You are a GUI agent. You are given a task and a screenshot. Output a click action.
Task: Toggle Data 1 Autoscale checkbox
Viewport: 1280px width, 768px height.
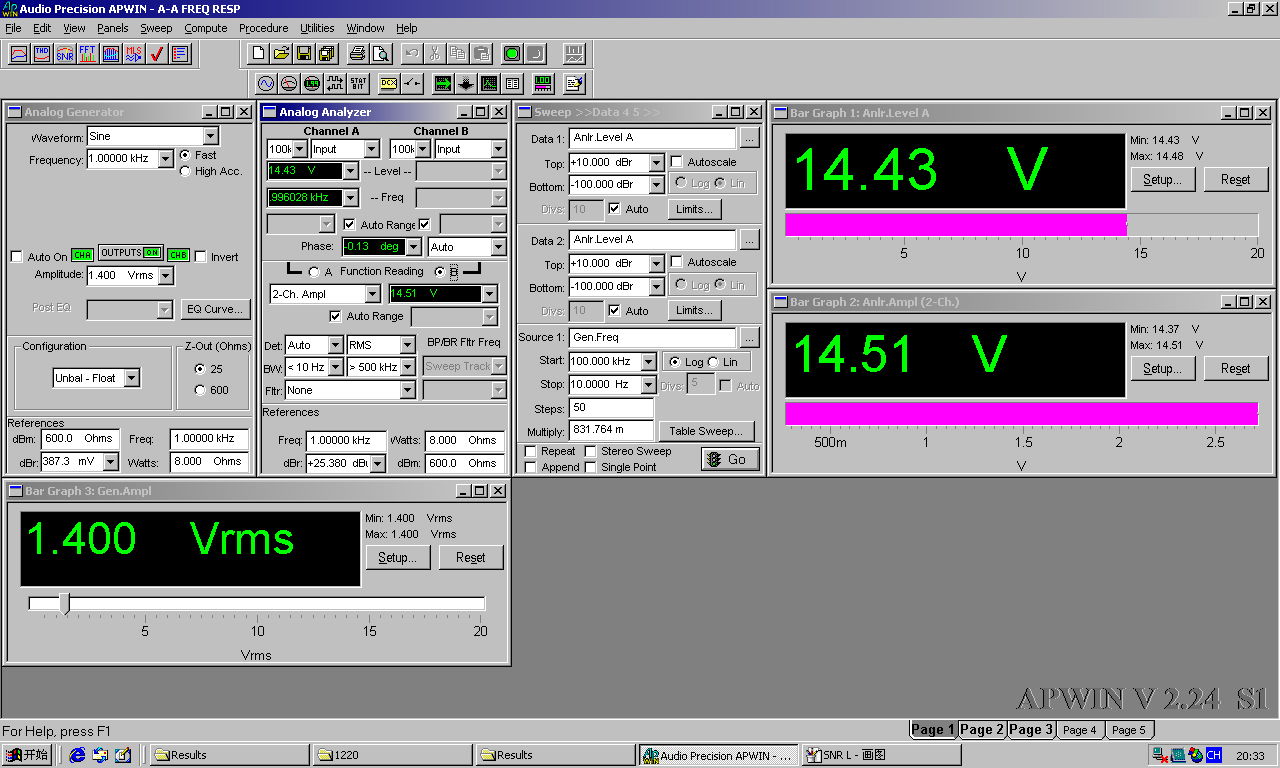tap(677, 161)
